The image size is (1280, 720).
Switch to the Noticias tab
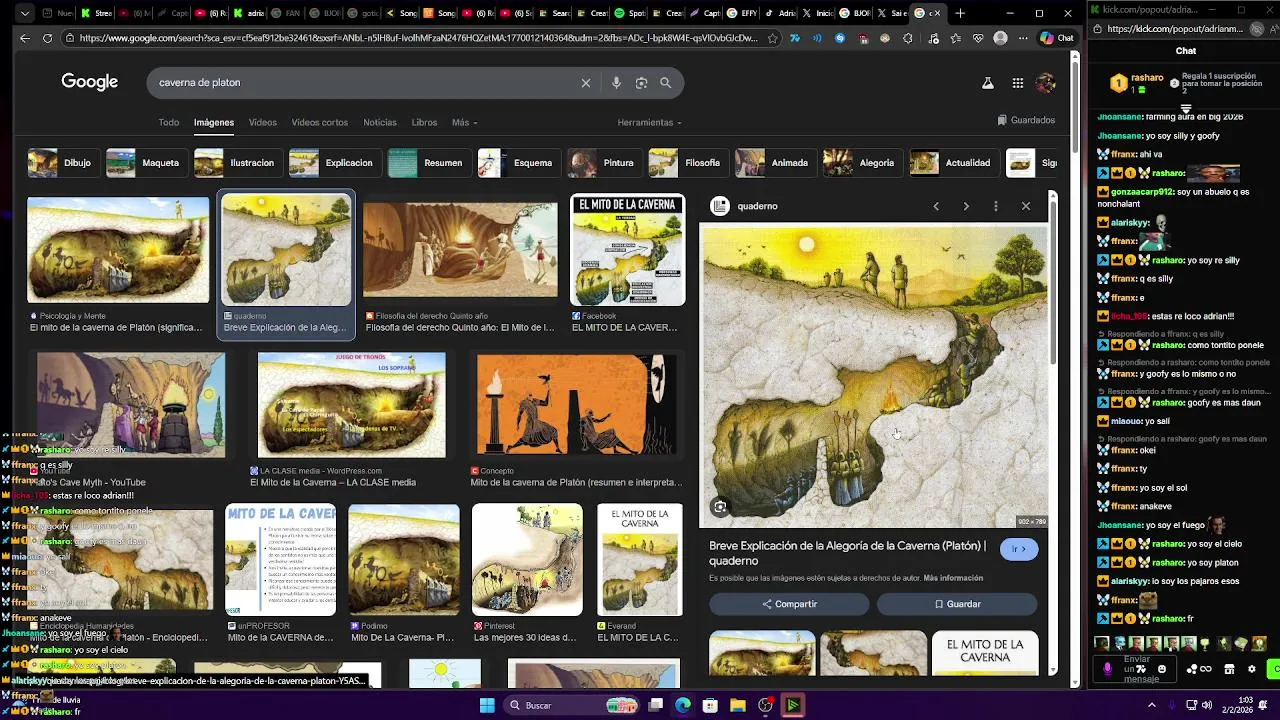[380, 122]
